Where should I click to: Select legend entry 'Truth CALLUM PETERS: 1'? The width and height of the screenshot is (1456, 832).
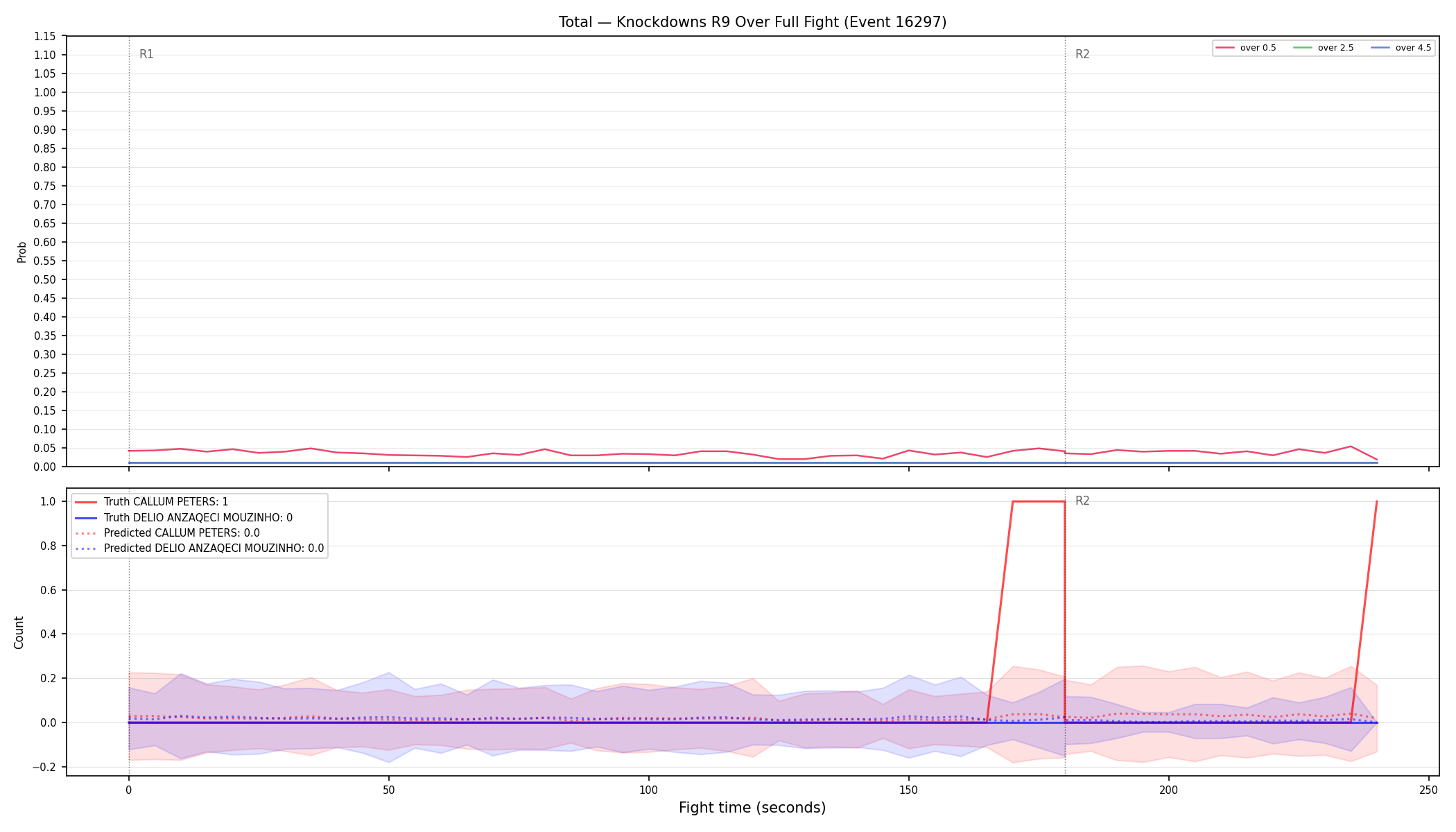[x=166, y=502]
